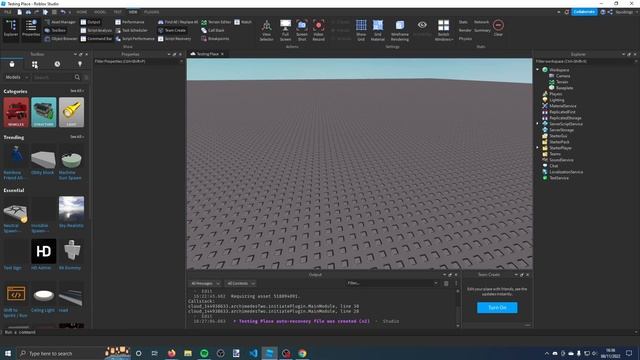The image size is (640, 360).
Task: Toggle the Properties panel button in ribbon
Action: [x=31, y=29]
